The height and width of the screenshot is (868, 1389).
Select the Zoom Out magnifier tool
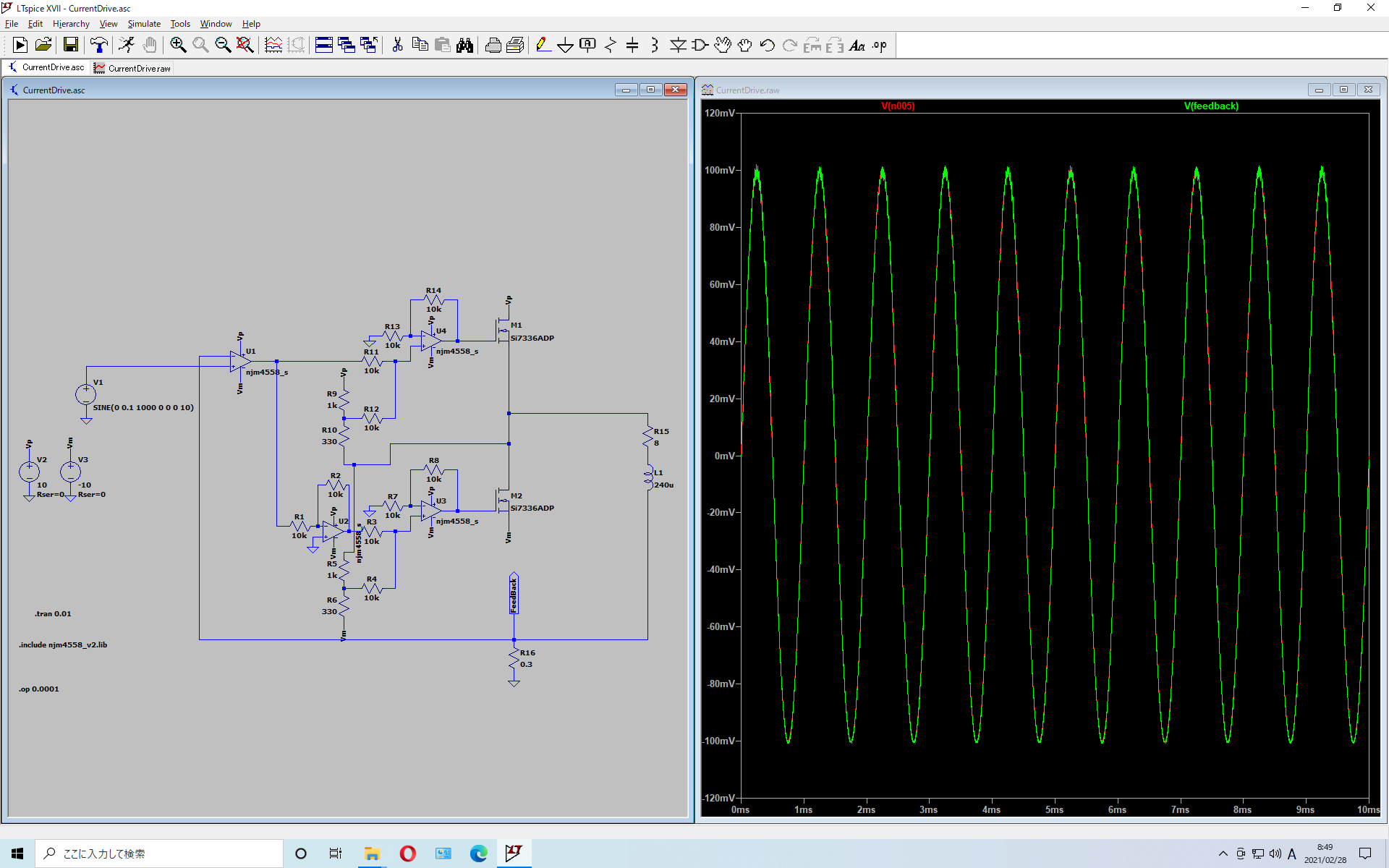coord(223,46)
